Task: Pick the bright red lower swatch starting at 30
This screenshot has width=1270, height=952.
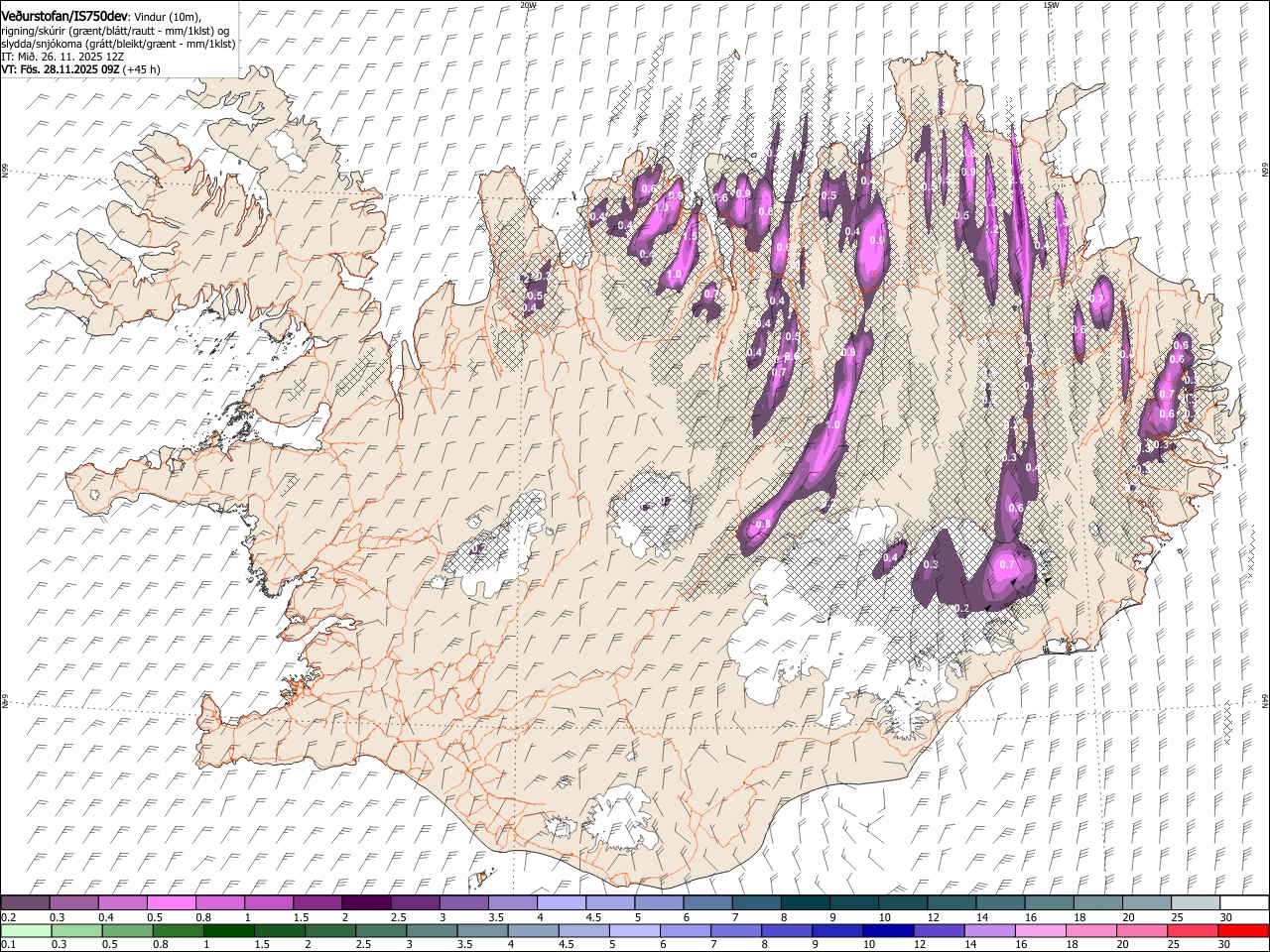Action: point(1242,930)
